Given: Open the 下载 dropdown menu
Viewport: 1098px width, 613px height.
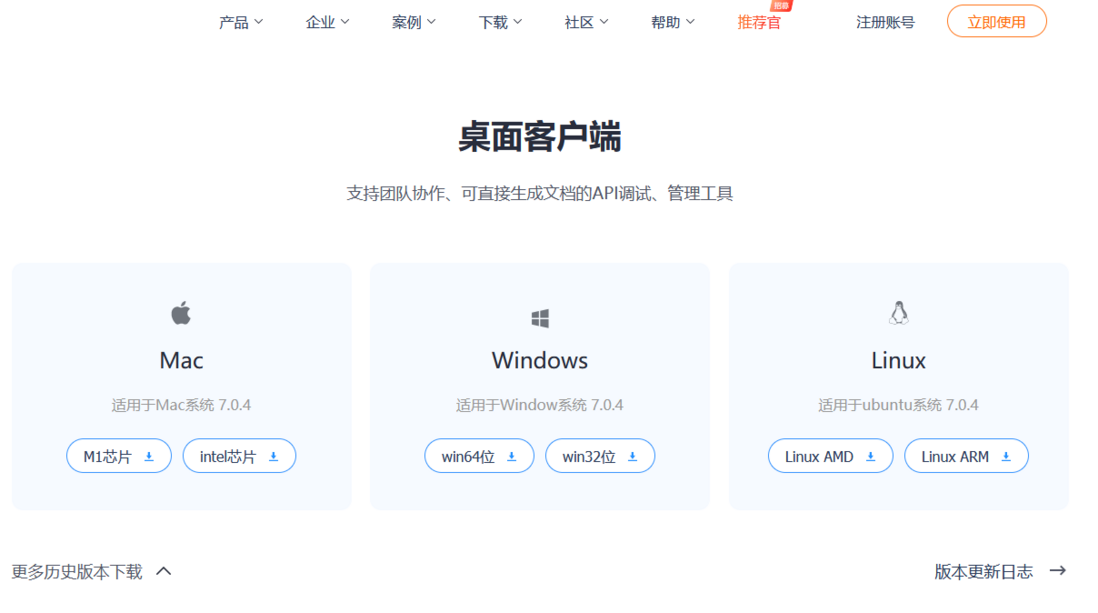Looking at the screenshot, I should click(499, 21).
